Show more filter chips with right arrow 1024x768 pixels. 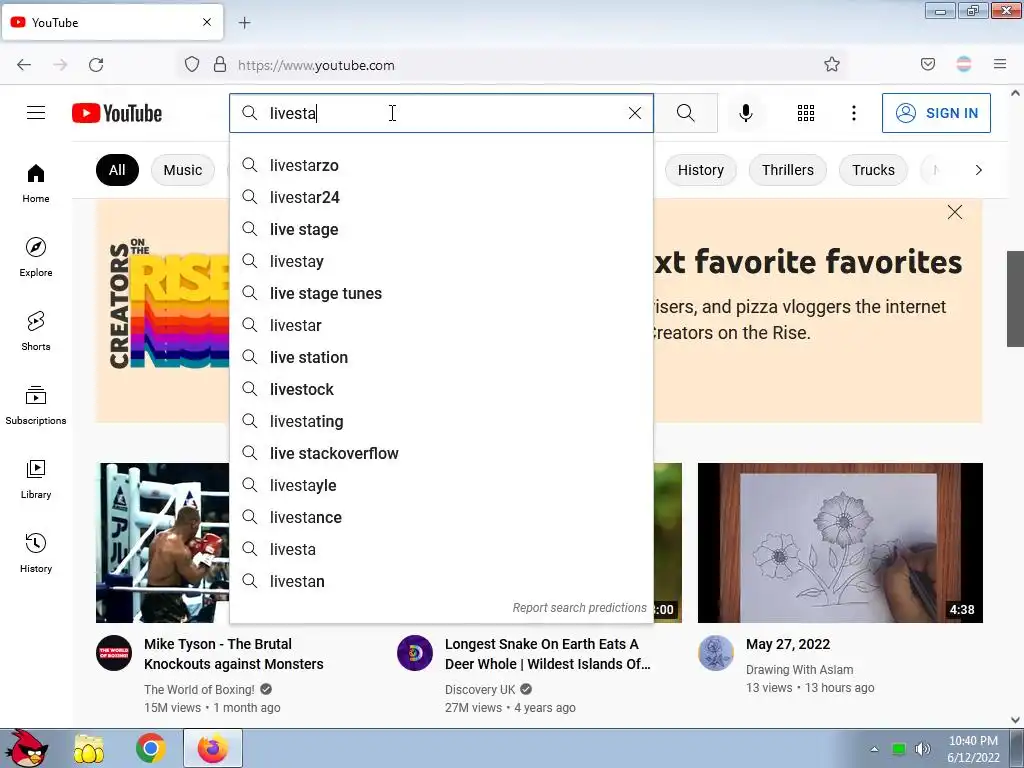[x=978, y=170]
